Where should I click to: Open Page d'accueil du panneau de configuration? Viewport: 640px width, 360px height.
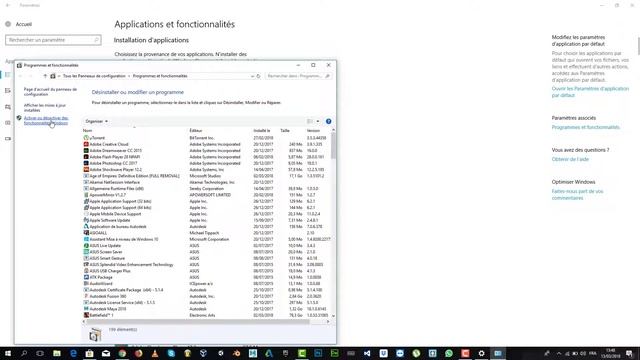[x=50, y=92]
